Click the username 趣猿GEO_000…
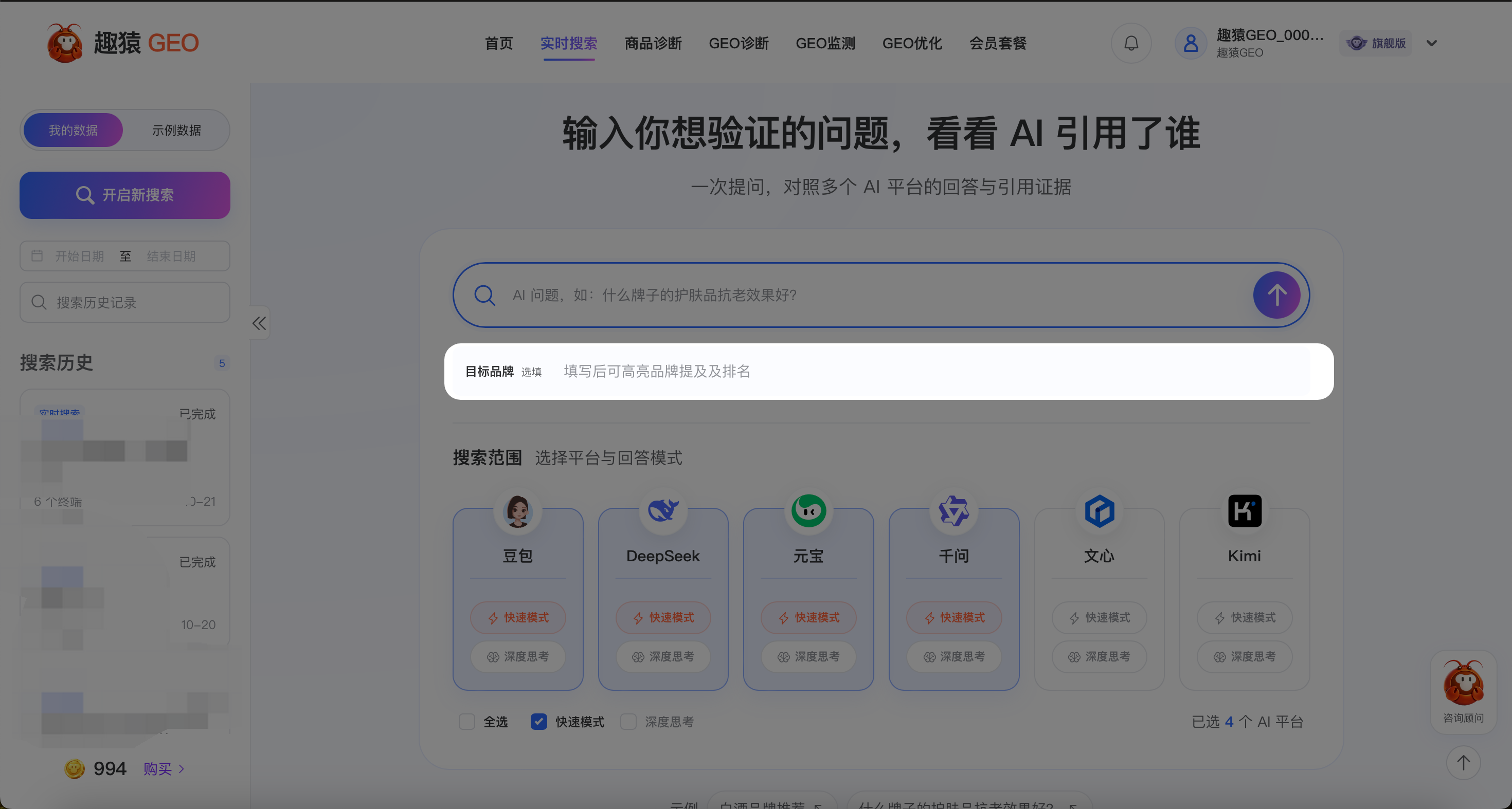 click(1270, 35)
